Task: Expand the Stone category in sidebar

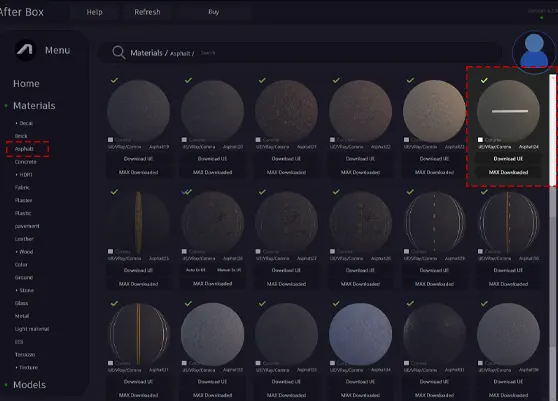Action: [x=25, y=290]
